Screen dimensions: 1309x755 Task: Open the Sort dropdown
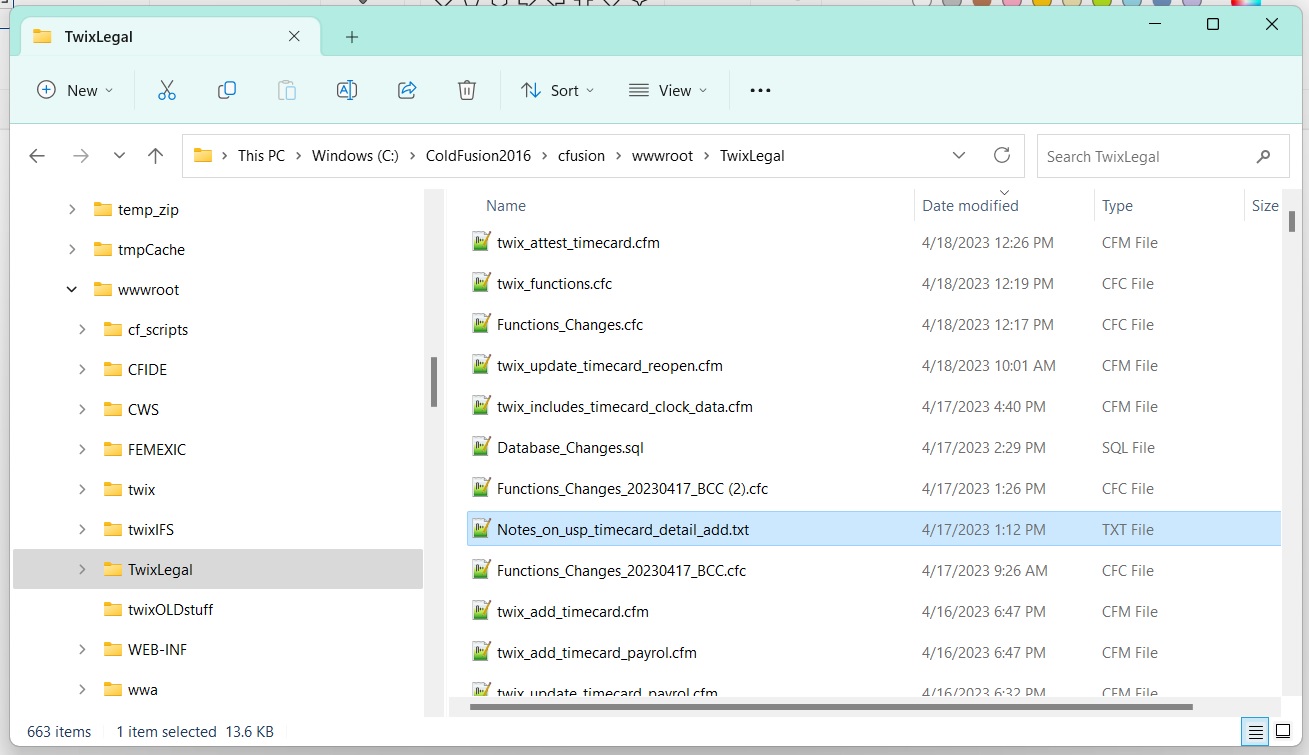[x=557, y=90]
